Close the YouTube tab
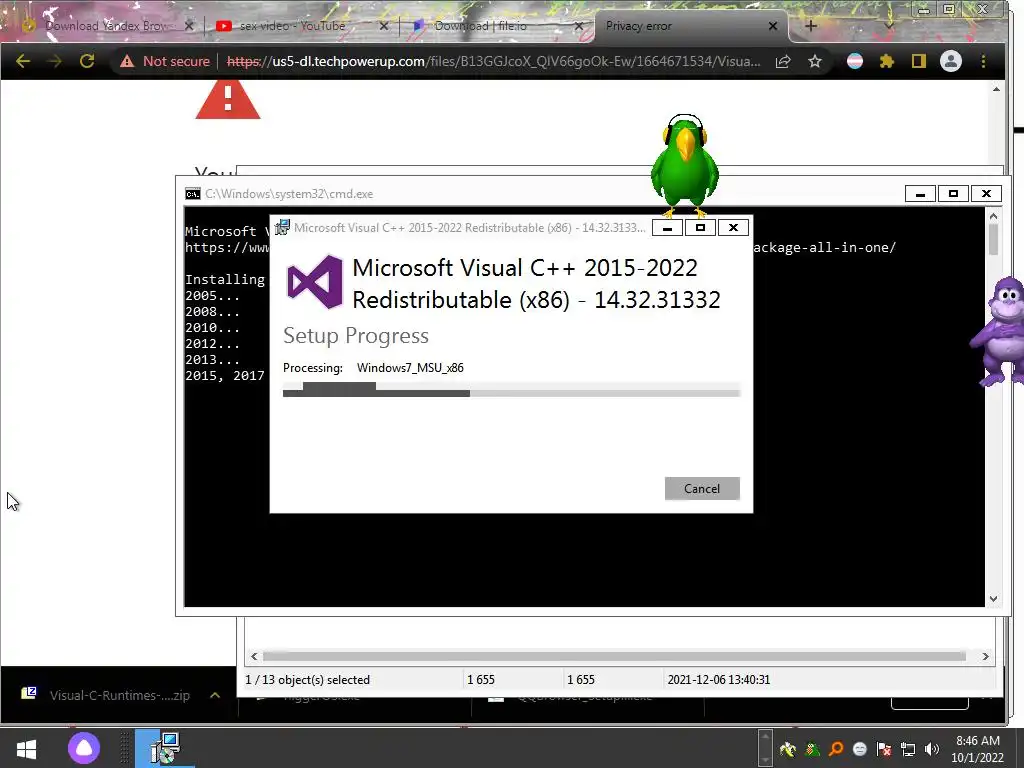This screenshot has width=1024, height=768. (384, 26)
